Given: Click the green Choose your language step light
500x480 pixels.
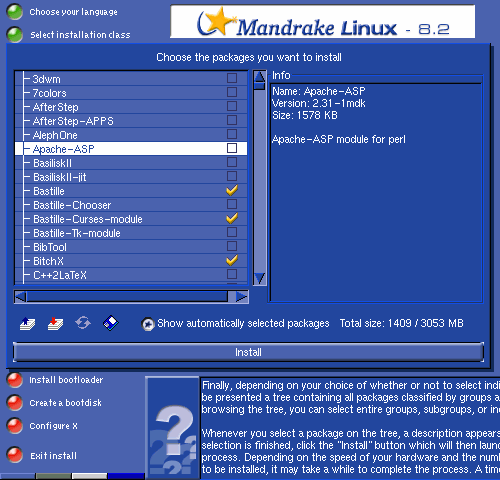Looking at the screenshot, I should [15, 12].
